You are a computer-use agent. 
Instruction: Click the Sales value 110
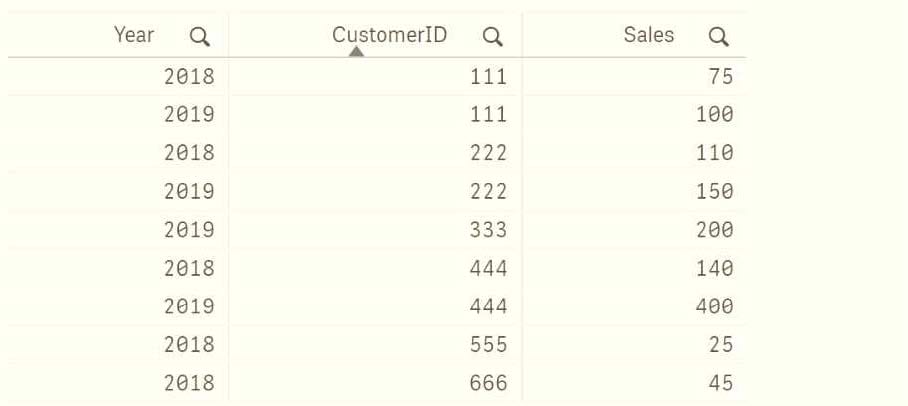tap(714, 153)
